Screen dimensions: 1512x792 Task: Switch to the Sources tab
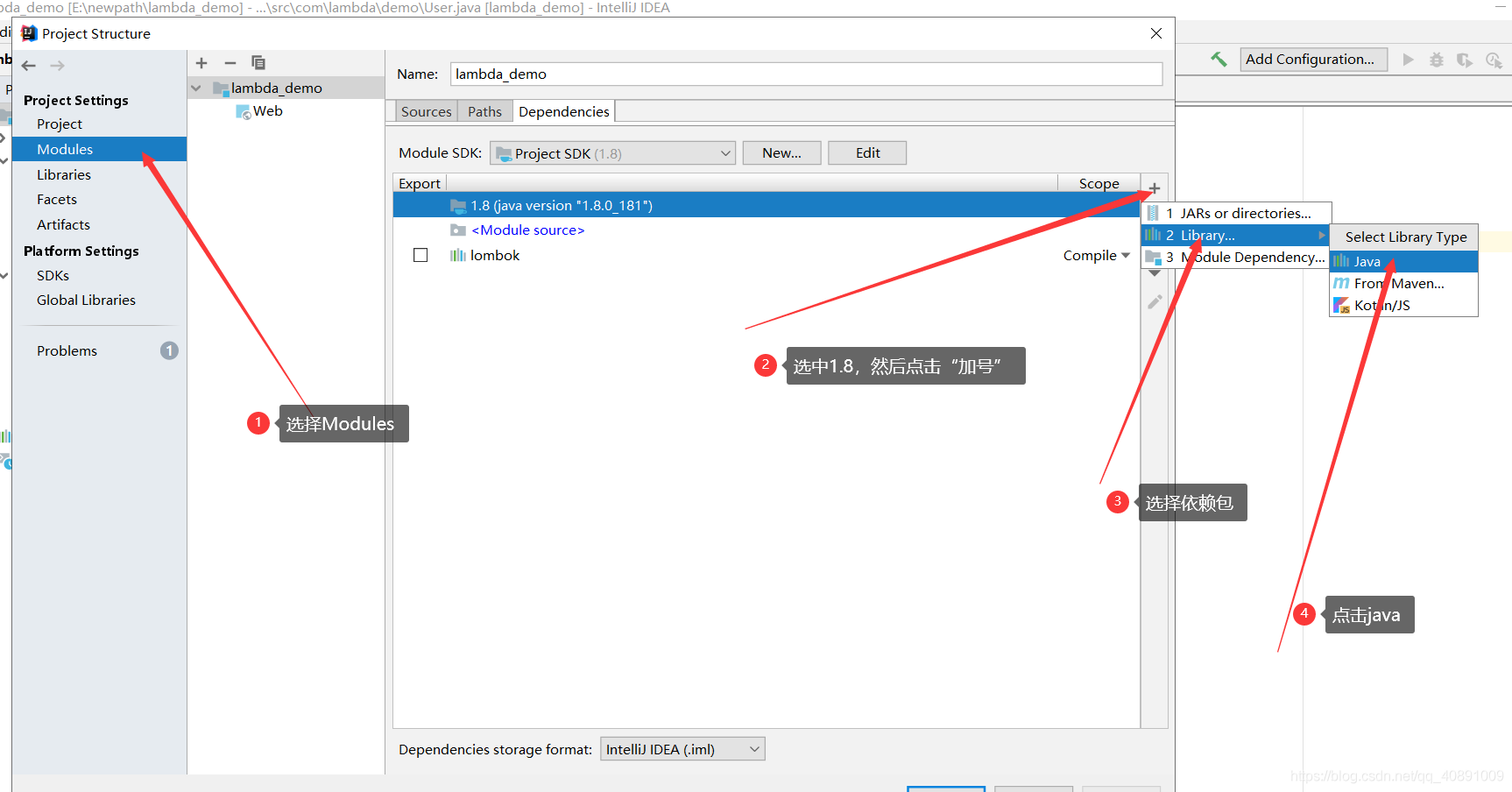pyautogui.click(x=426, y=112)
